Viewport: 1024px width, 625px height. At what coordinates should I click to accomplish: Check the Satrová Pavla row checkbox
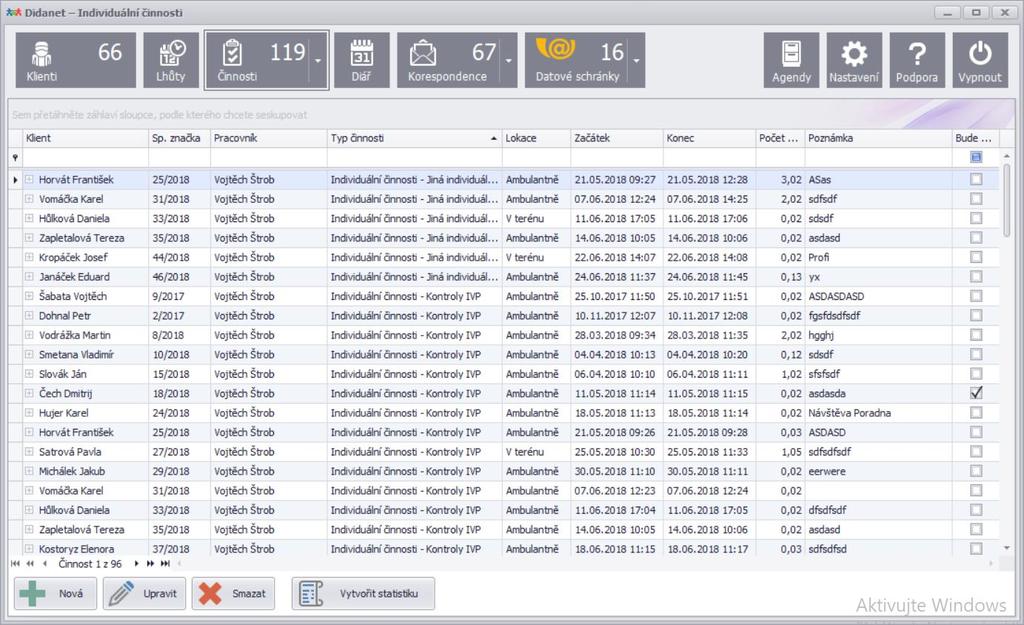click(976, 452)
